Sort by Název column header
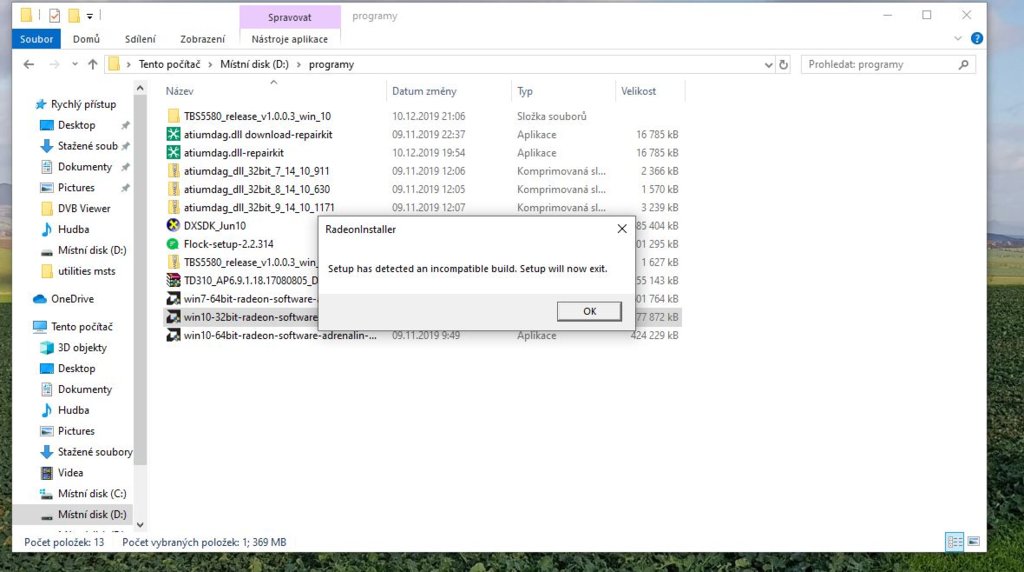 pos(179,91)
